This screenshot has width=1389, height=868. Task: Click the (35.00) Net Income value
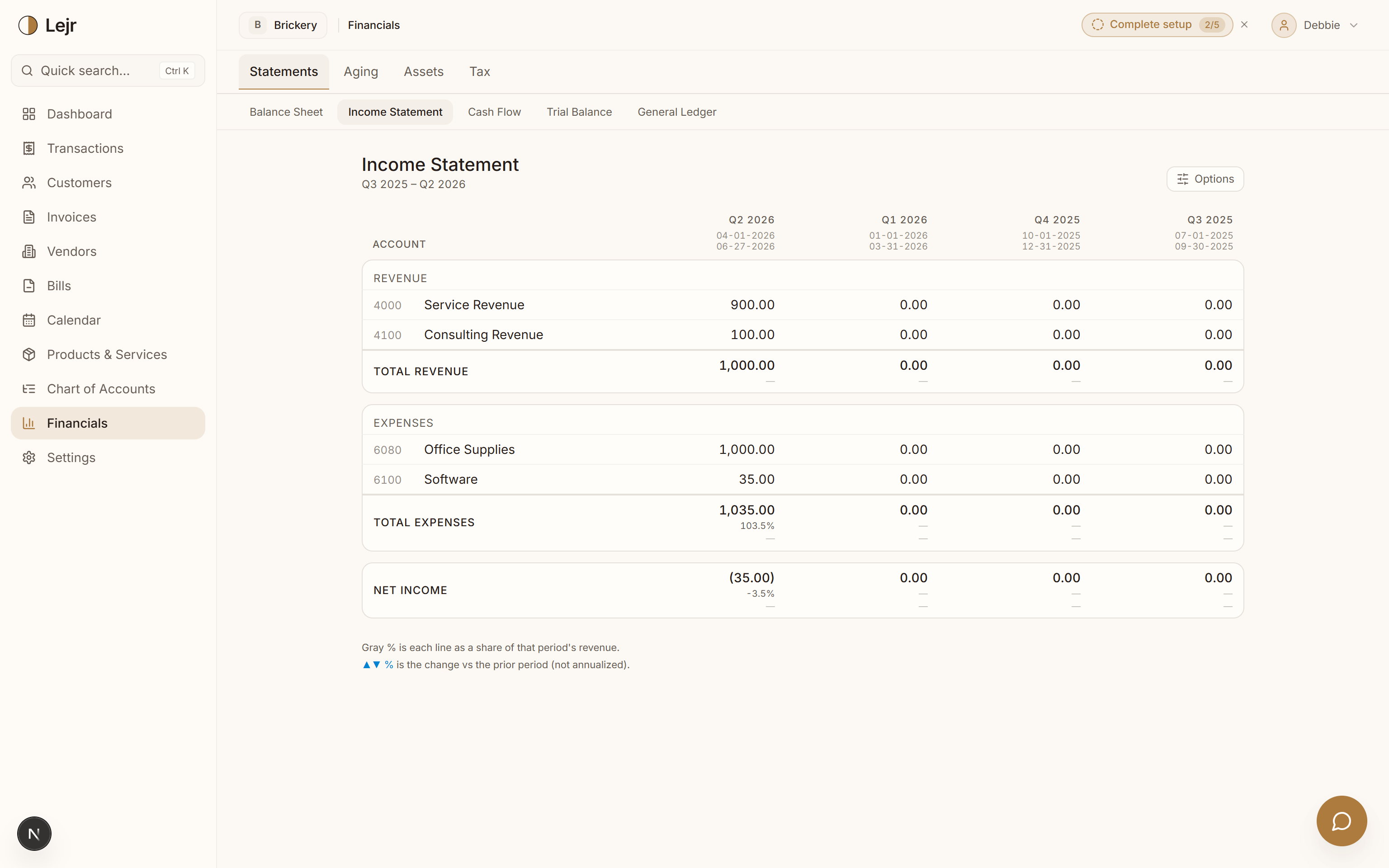[x=751, y=577]
